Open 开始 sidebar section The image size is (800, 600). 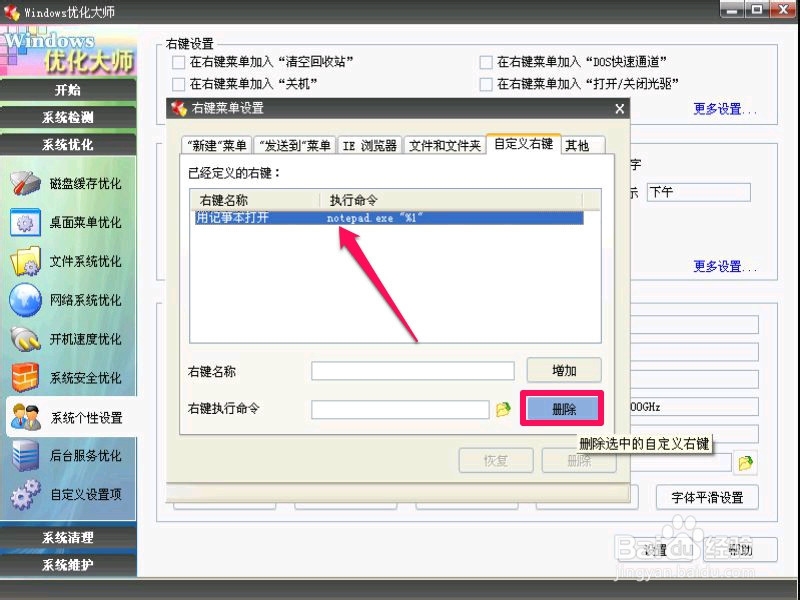pos(68,90)
